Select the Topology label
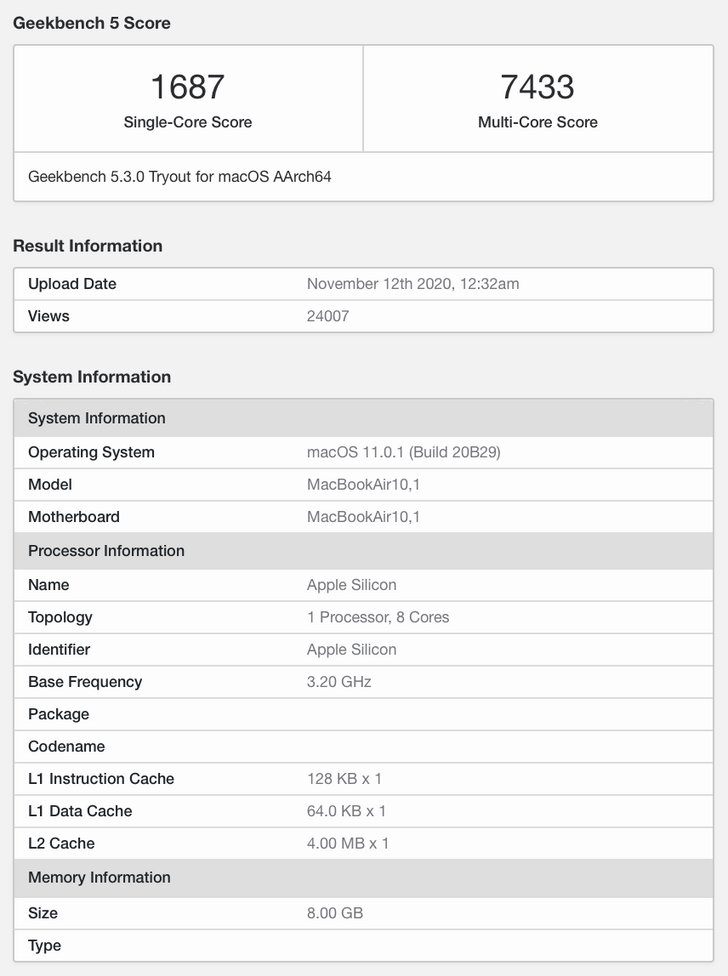Screen dimensions: 728x976 tap(60, 617)
